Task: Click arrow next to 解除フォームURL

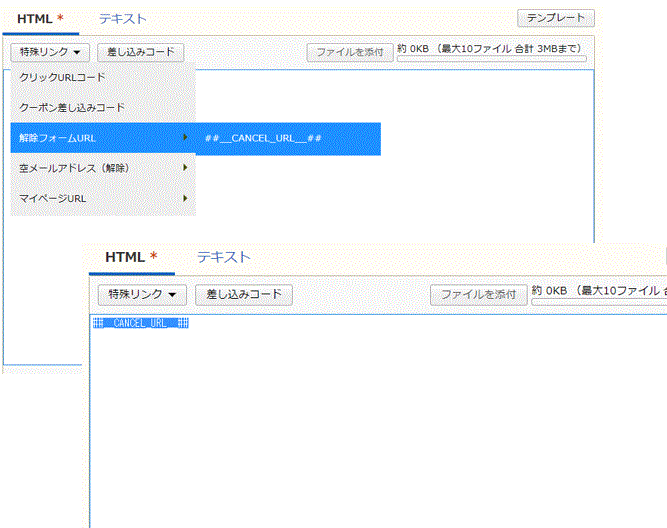Action: (185, 137)
